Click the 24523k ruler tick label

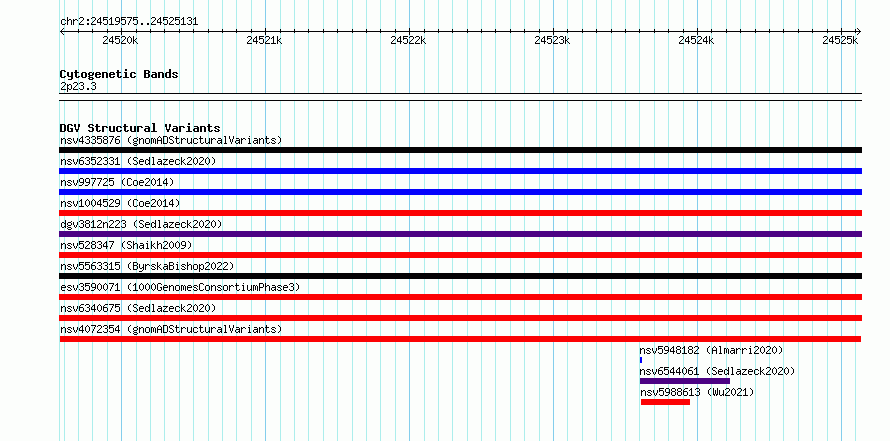point(552,40)
